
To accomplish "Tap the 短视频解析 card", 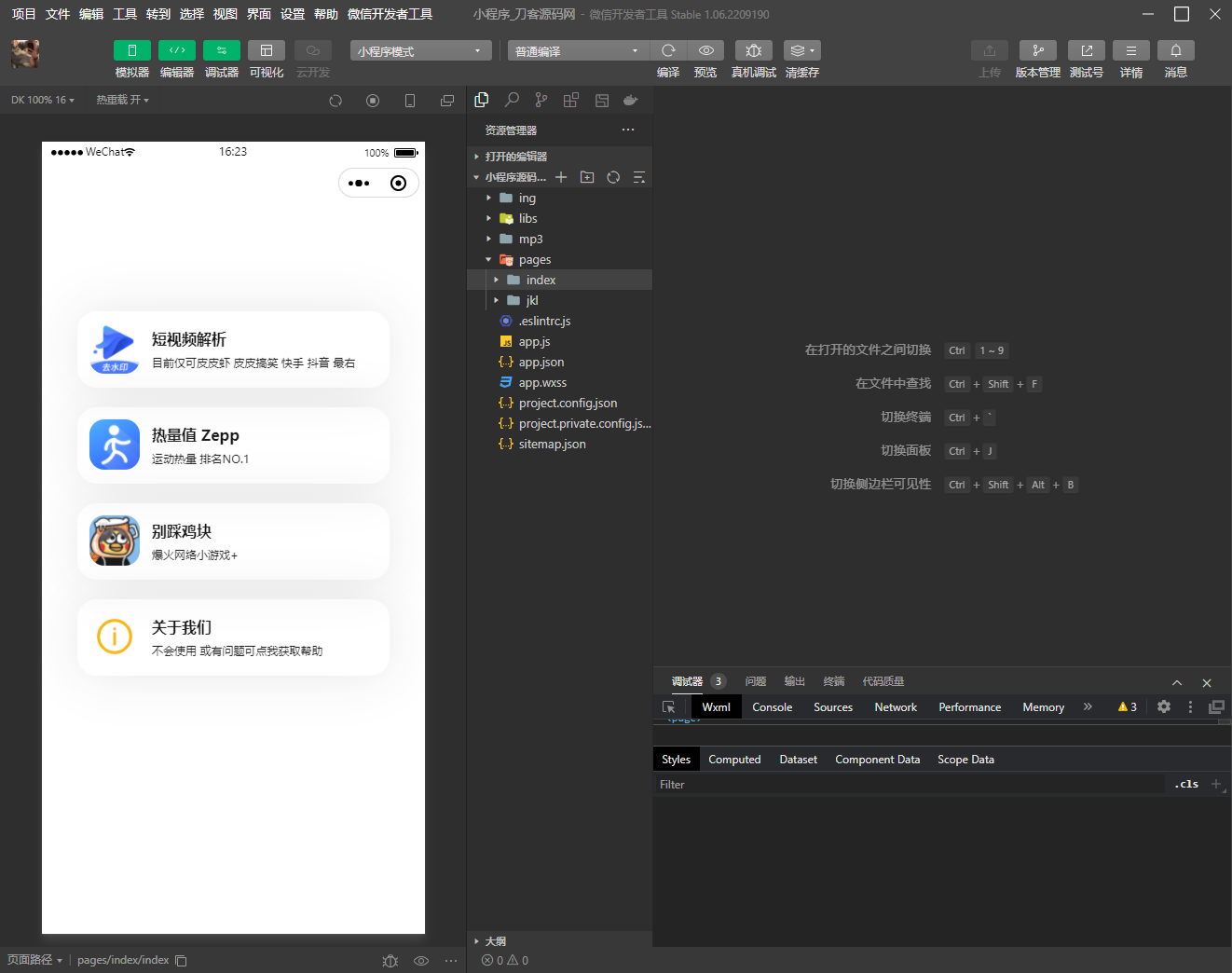I will [233, 349].
